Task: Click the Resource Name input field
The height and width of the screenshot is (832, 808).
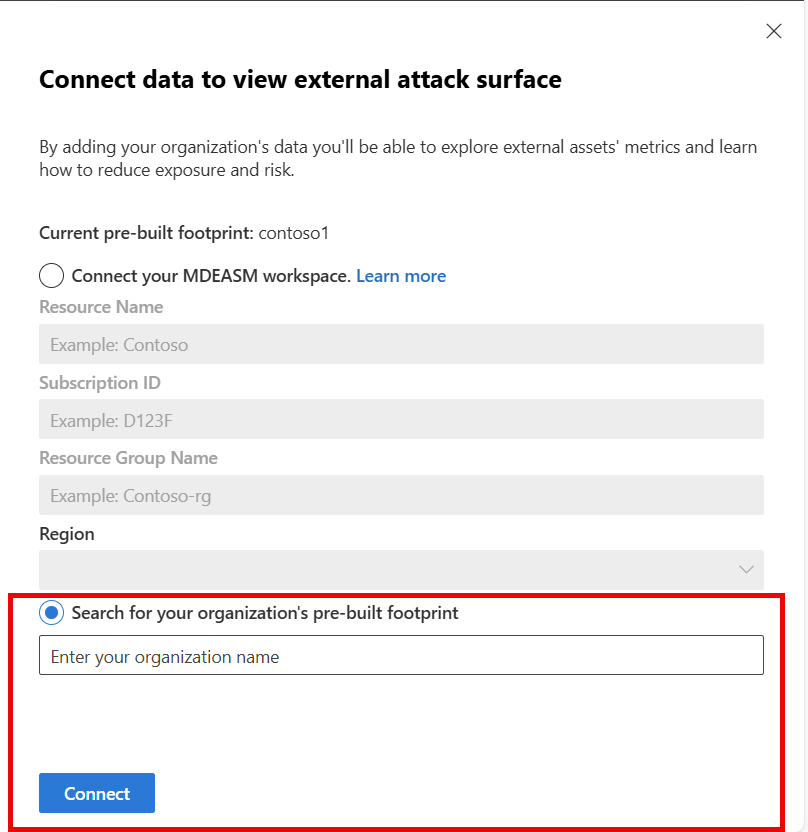Action: coord(401,345)
